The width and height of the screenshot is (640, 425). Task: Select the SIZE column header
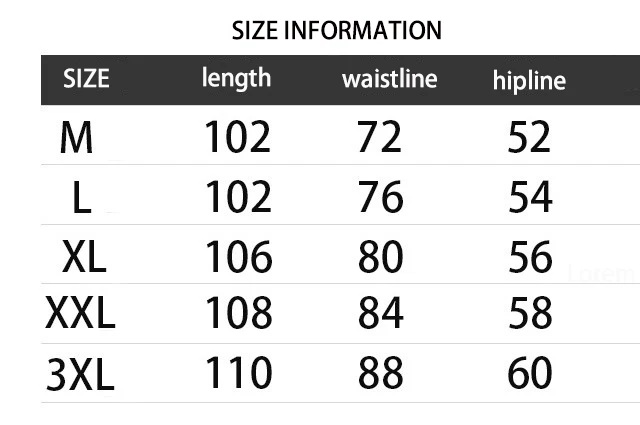click(87, 79)
